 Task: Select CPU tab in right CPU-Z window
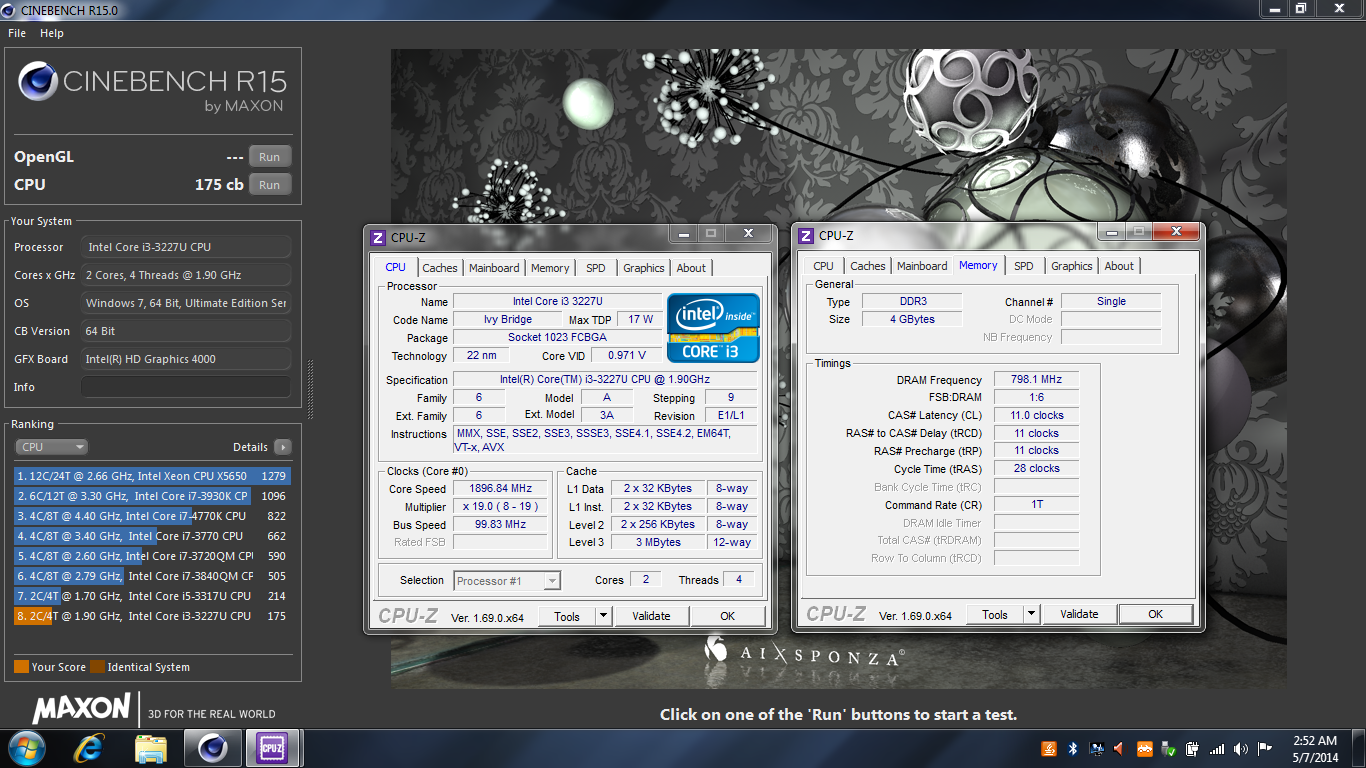click(824, 266)
